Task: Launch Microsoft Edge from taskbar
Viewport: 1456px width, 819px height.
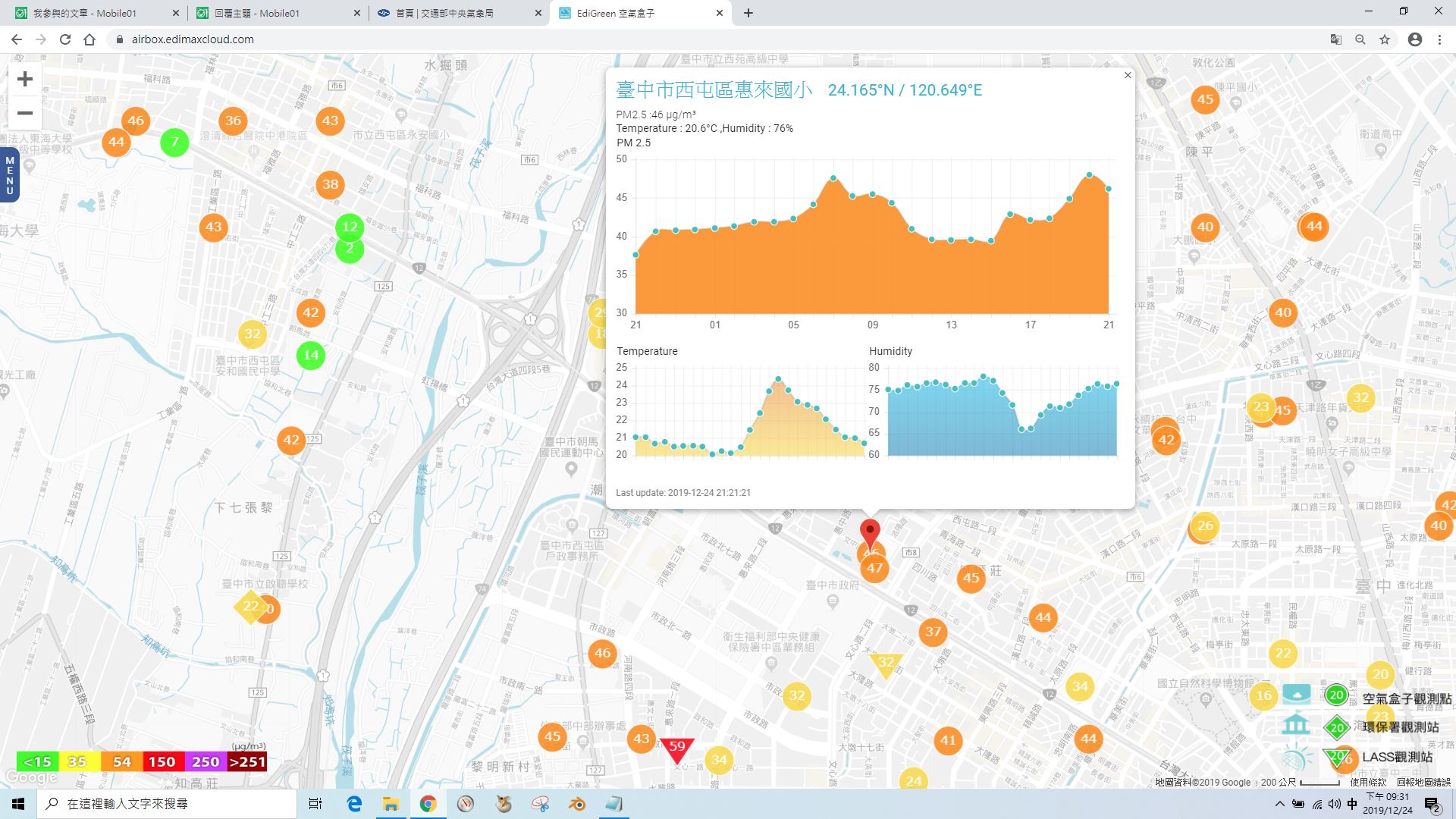Action: click(x=354, y=804)
